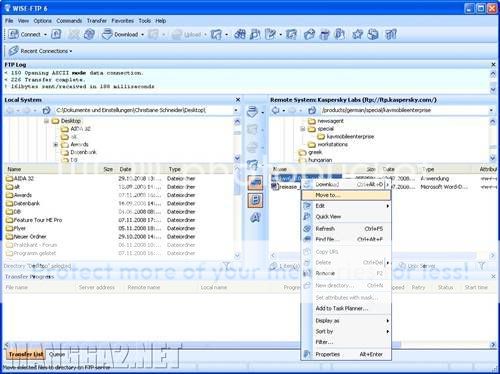500x374 pixels.
Task: Open the Help menu
Action: [161, 21]
